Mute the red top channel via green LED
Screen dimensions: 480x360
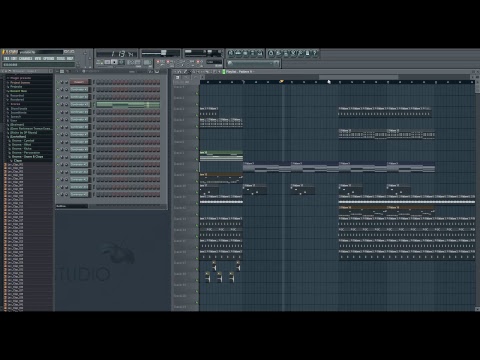[x=58, y=82]
